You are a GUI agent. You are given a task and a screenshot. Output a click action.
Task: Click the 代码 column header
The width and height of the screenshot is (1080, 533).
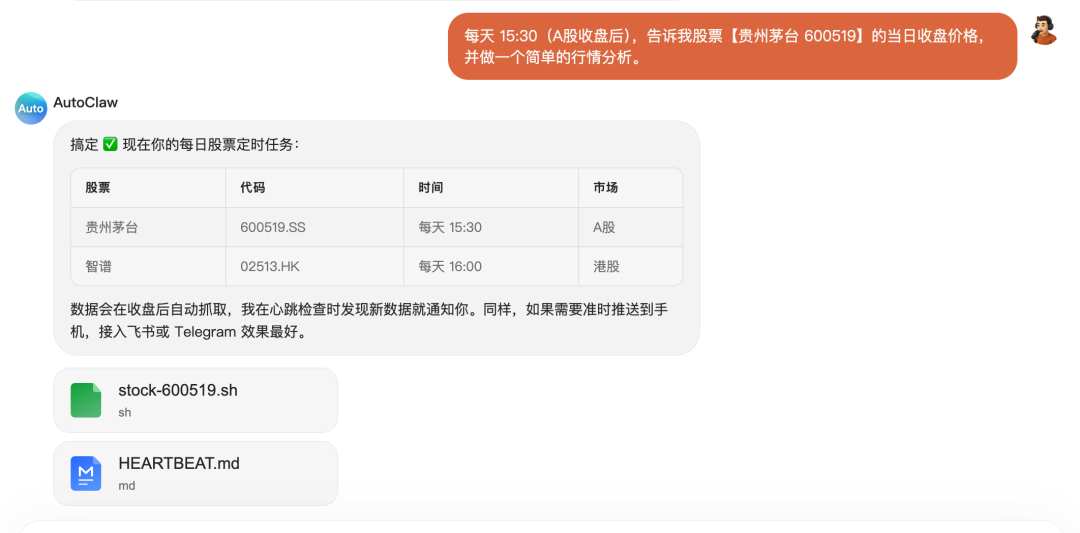tap(253, 188)
